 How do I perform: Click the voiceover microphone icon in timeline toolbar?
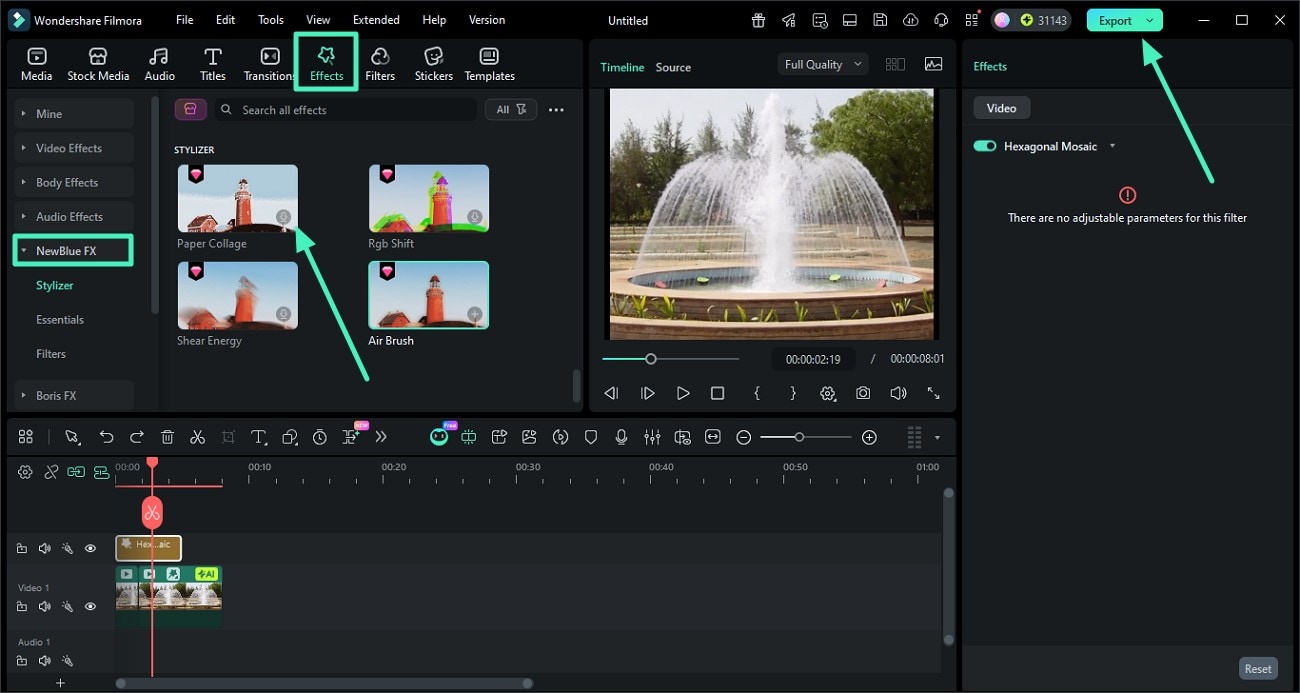tap(621, 437)
